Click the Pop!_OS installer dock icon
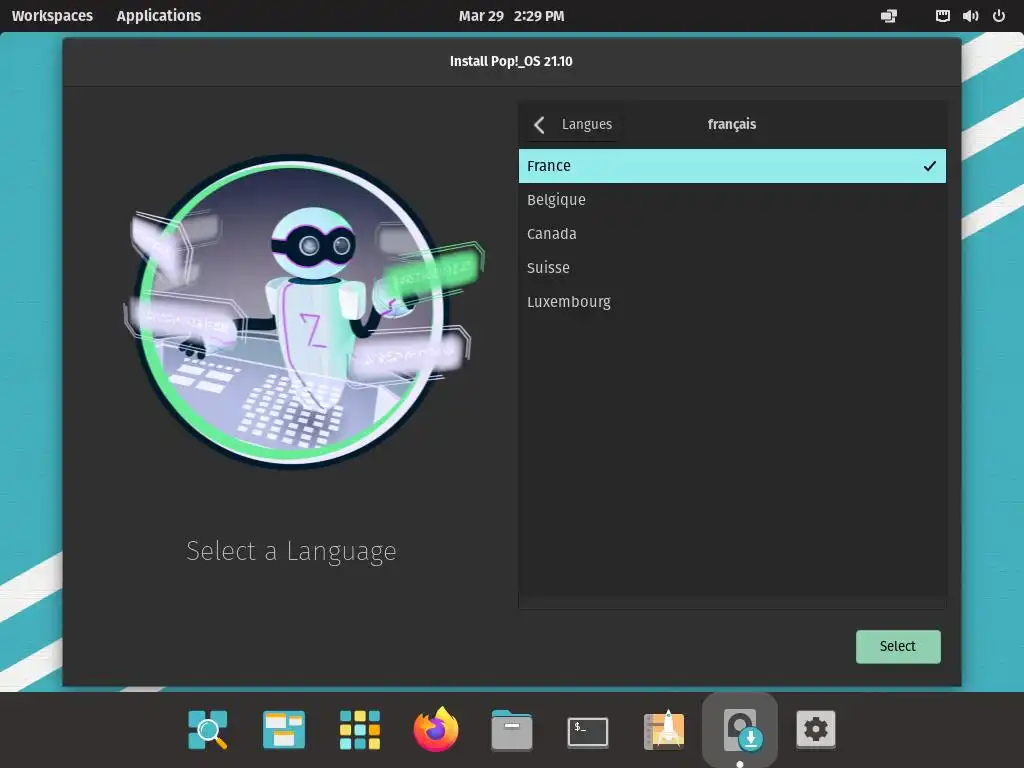 pos(740,729)
